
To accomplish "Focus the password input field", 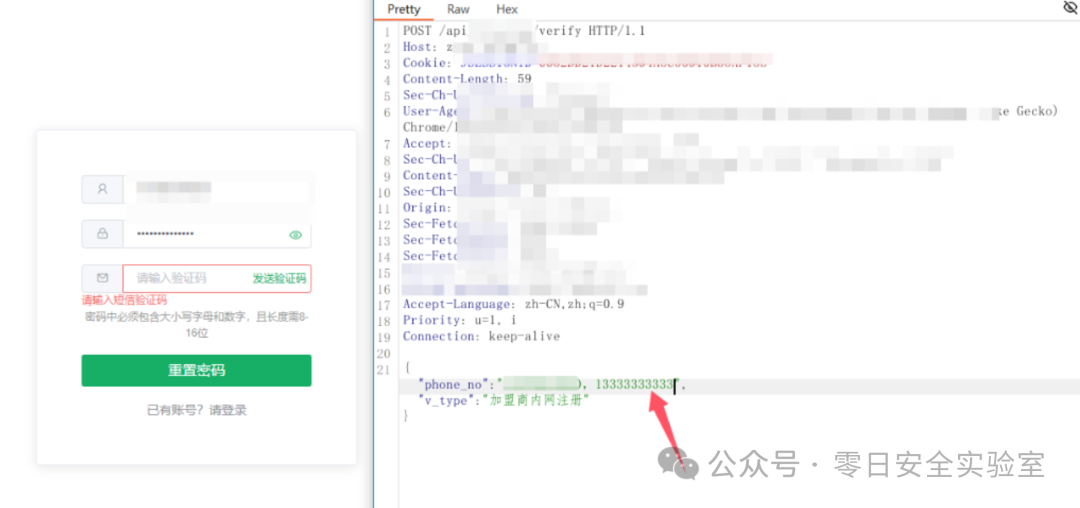I will 217,234.
